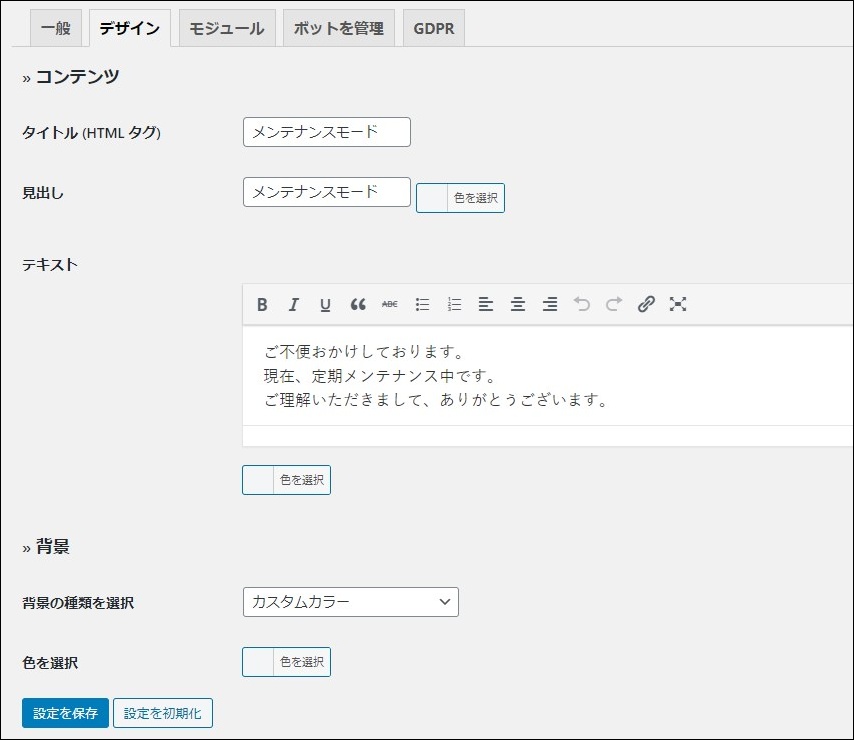
Task: Save settings with 設定を保存 button
Action: (65, 714)
